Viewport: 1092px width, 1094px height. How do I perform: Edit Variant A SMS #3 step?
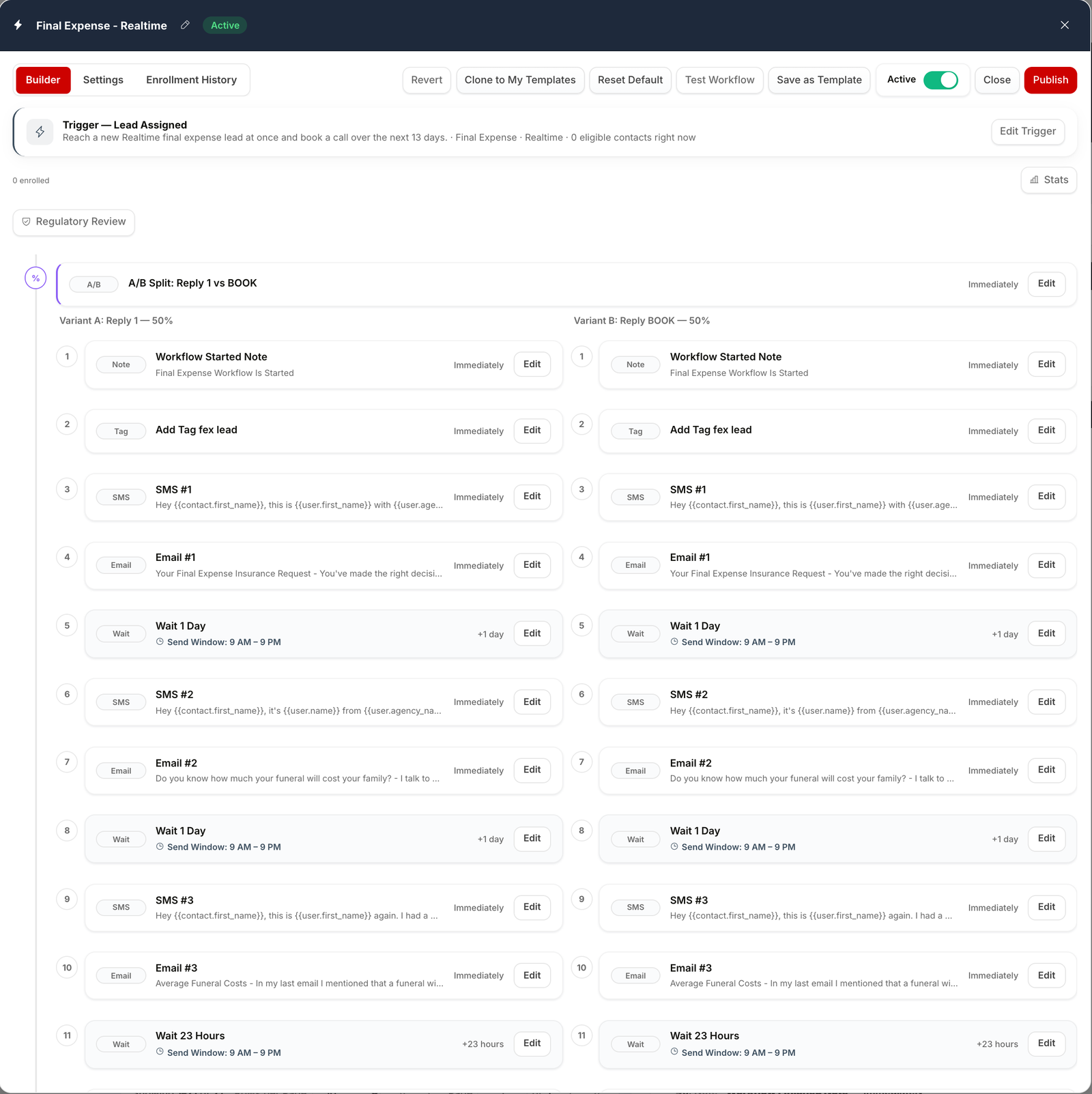532,907
